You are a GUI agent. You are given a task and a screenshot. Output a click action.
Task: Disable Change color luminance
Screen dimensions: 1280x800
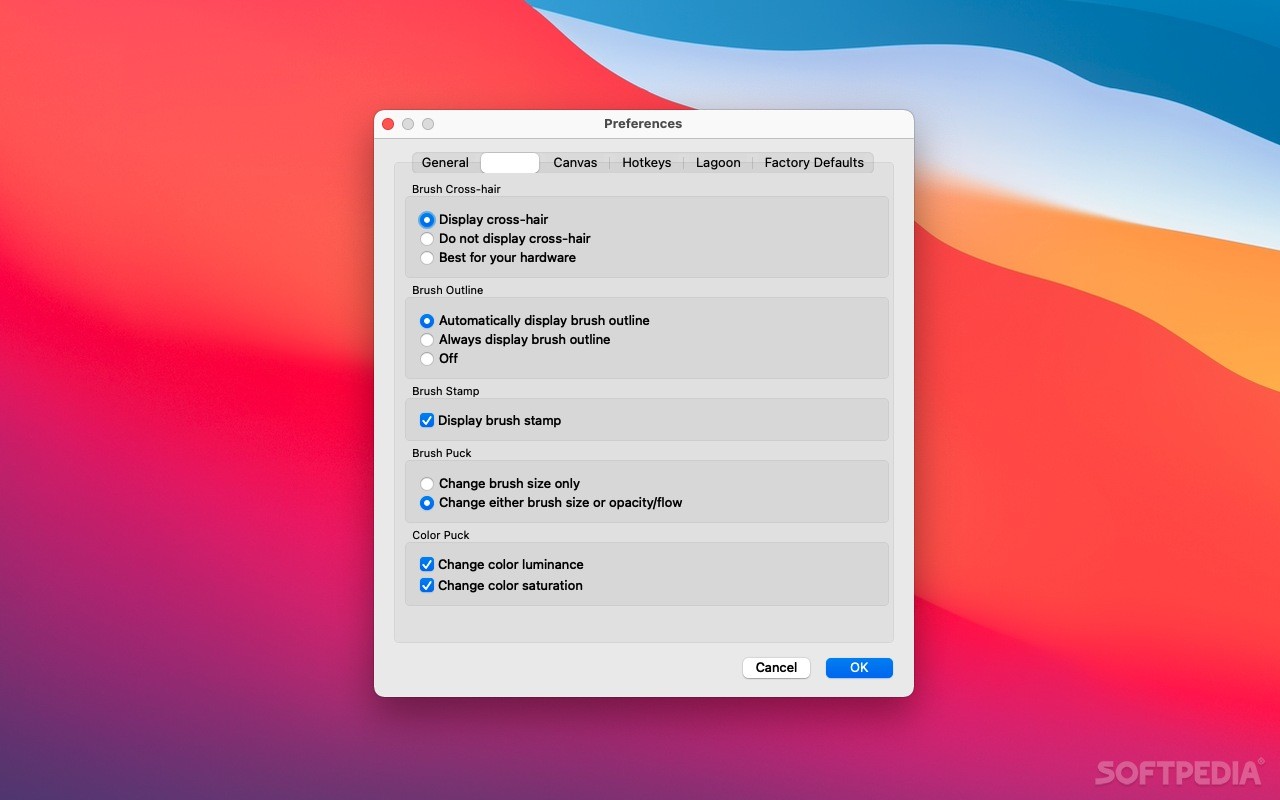pyautogui.click(x=427, y=564)
